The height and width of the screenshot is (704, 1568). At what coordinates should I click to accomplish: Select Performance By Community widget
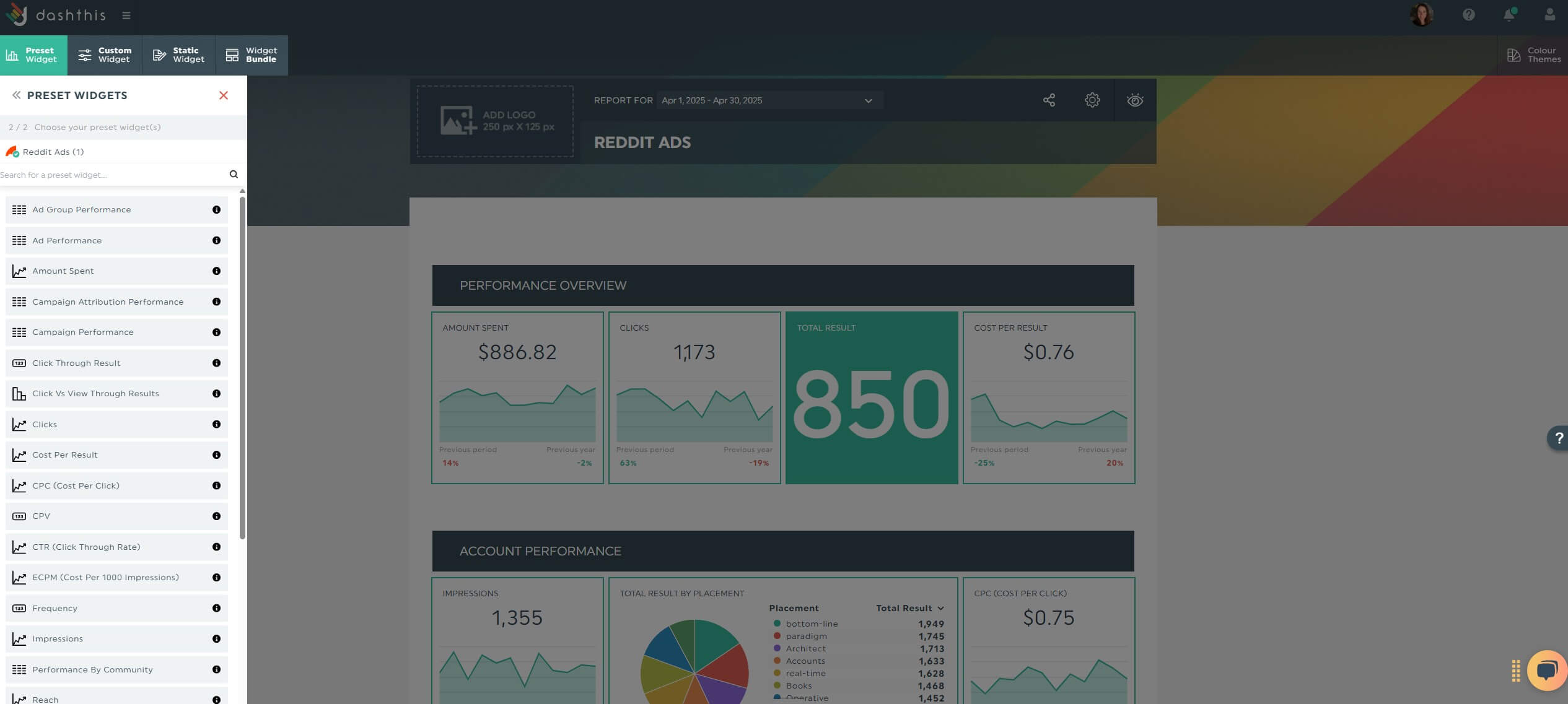(x=116, y=669)
